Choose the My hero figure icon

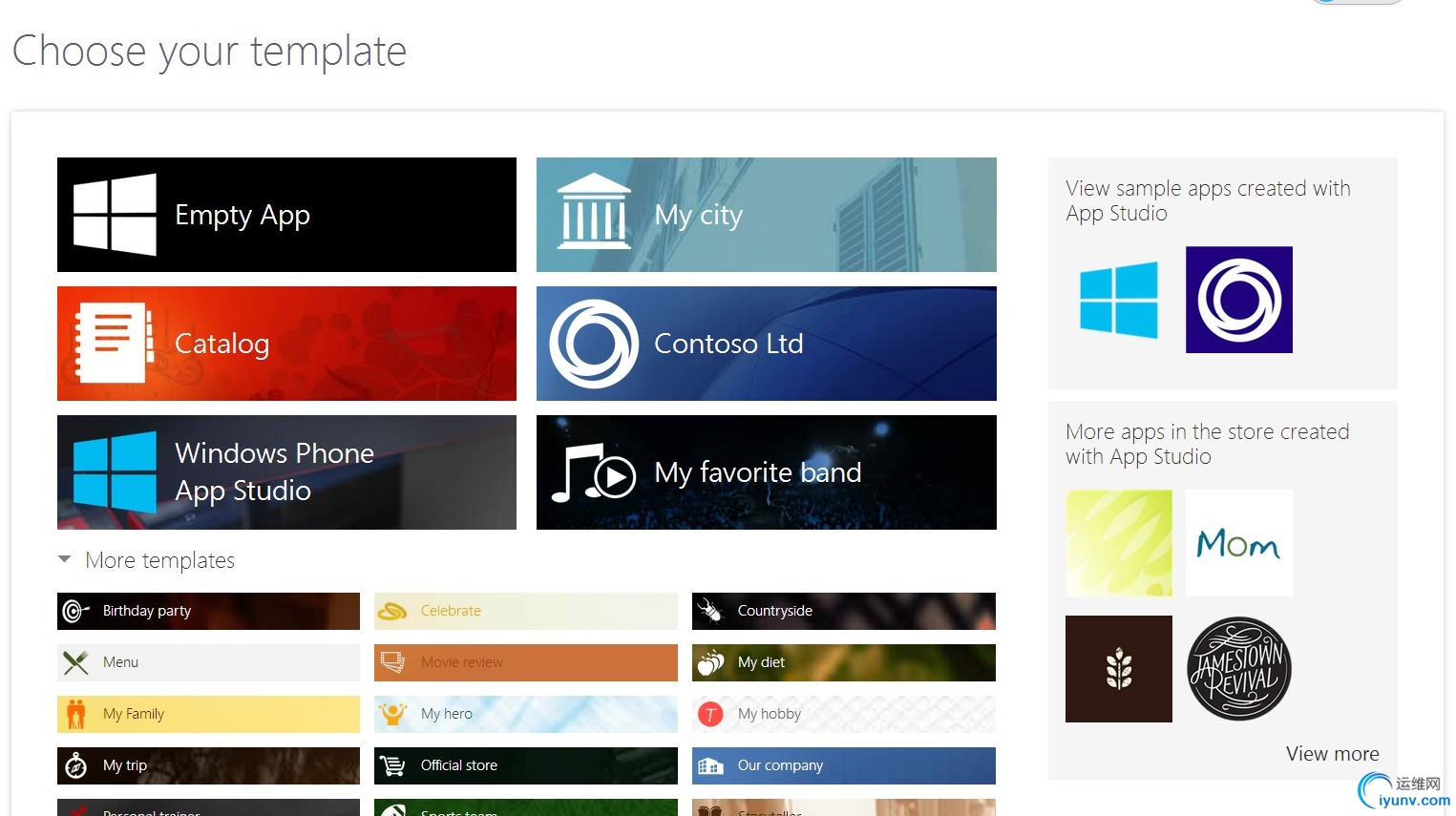pyautogui.click(x=392, y=714)
